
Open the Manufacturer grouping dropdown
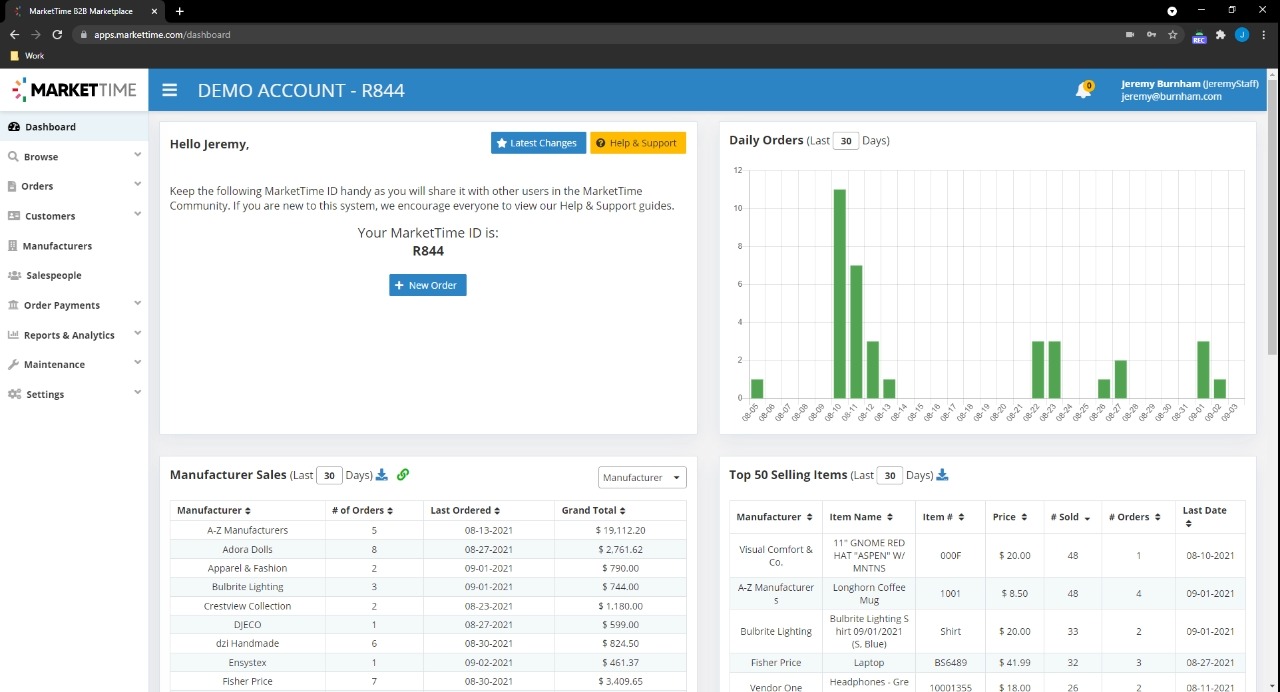tap(642, 478)
